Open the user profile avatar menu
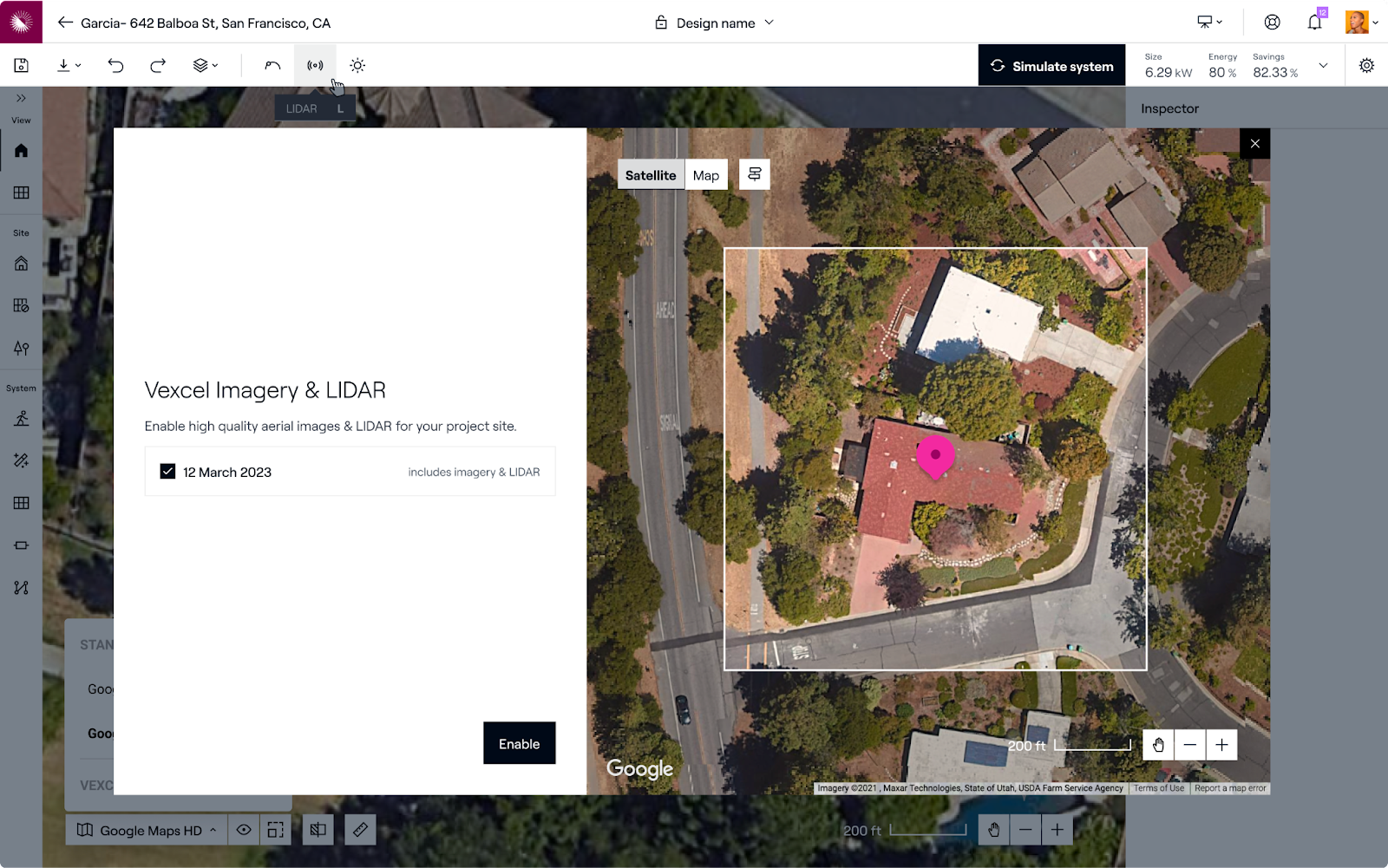 tap(1361, 22)
